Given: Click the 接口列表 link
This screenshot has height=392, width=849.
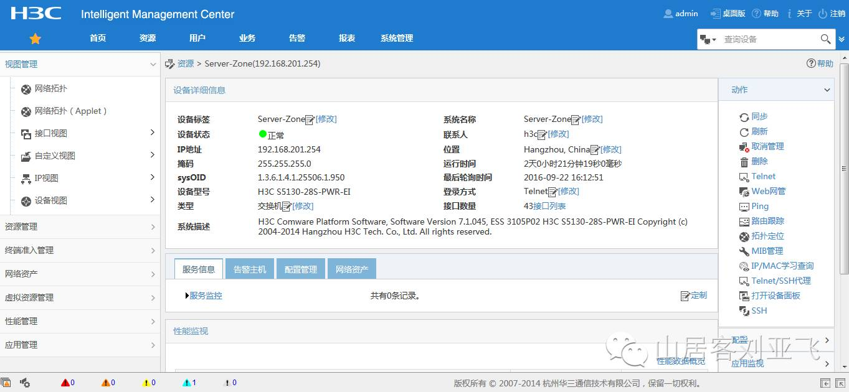Looking at the screenshot, I should tap(550, 206).
